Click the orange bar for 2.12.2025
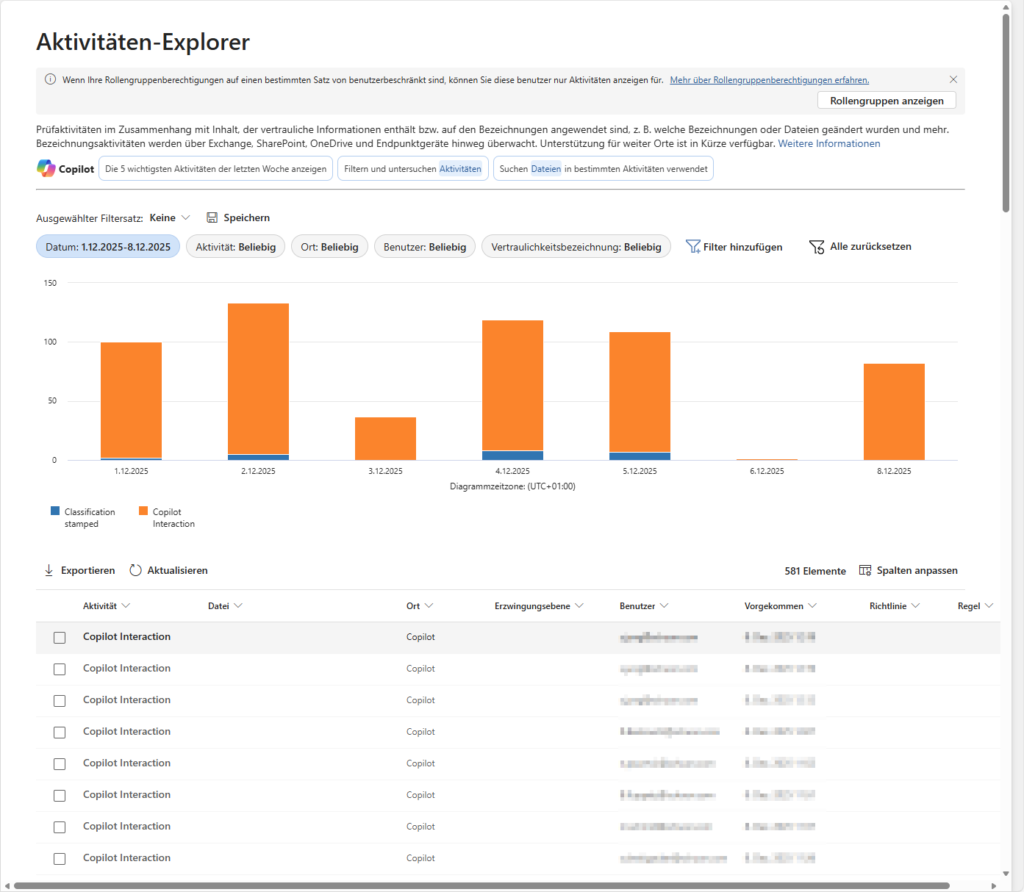 (x=258, y=378)
